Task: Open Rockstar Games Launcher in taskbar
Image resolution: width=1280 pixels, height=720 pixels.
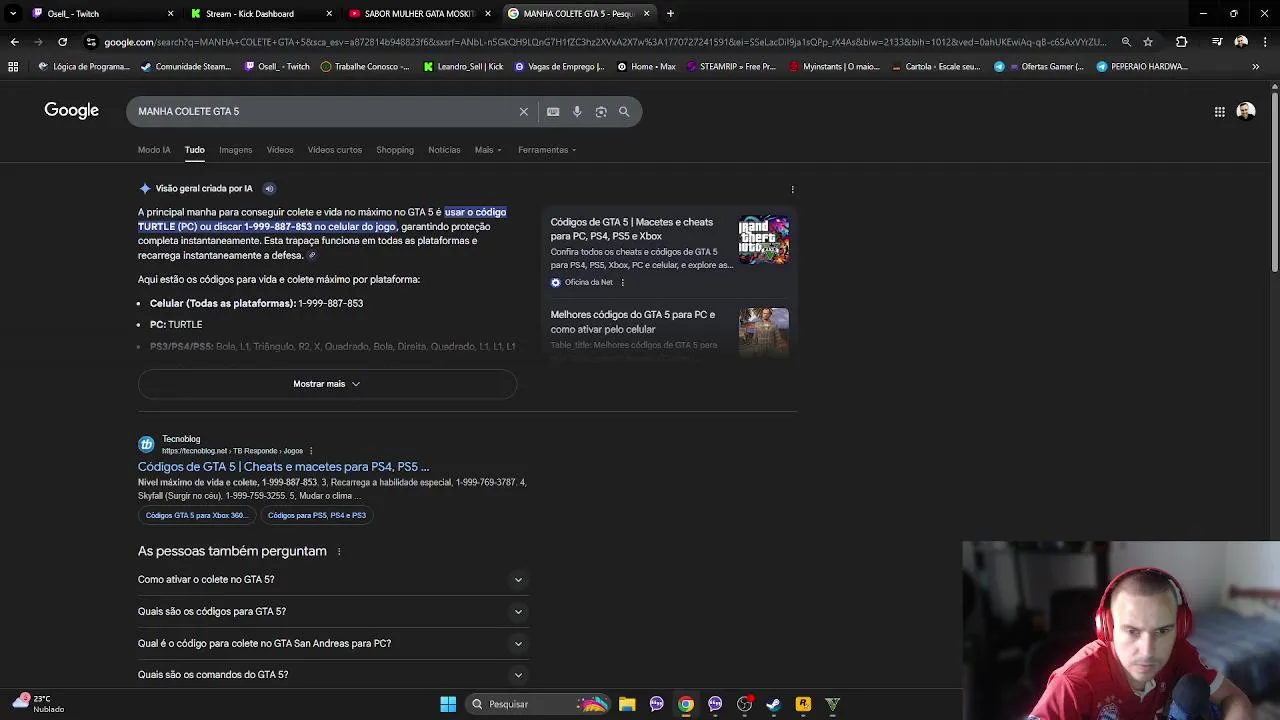Action: (803, 704)
